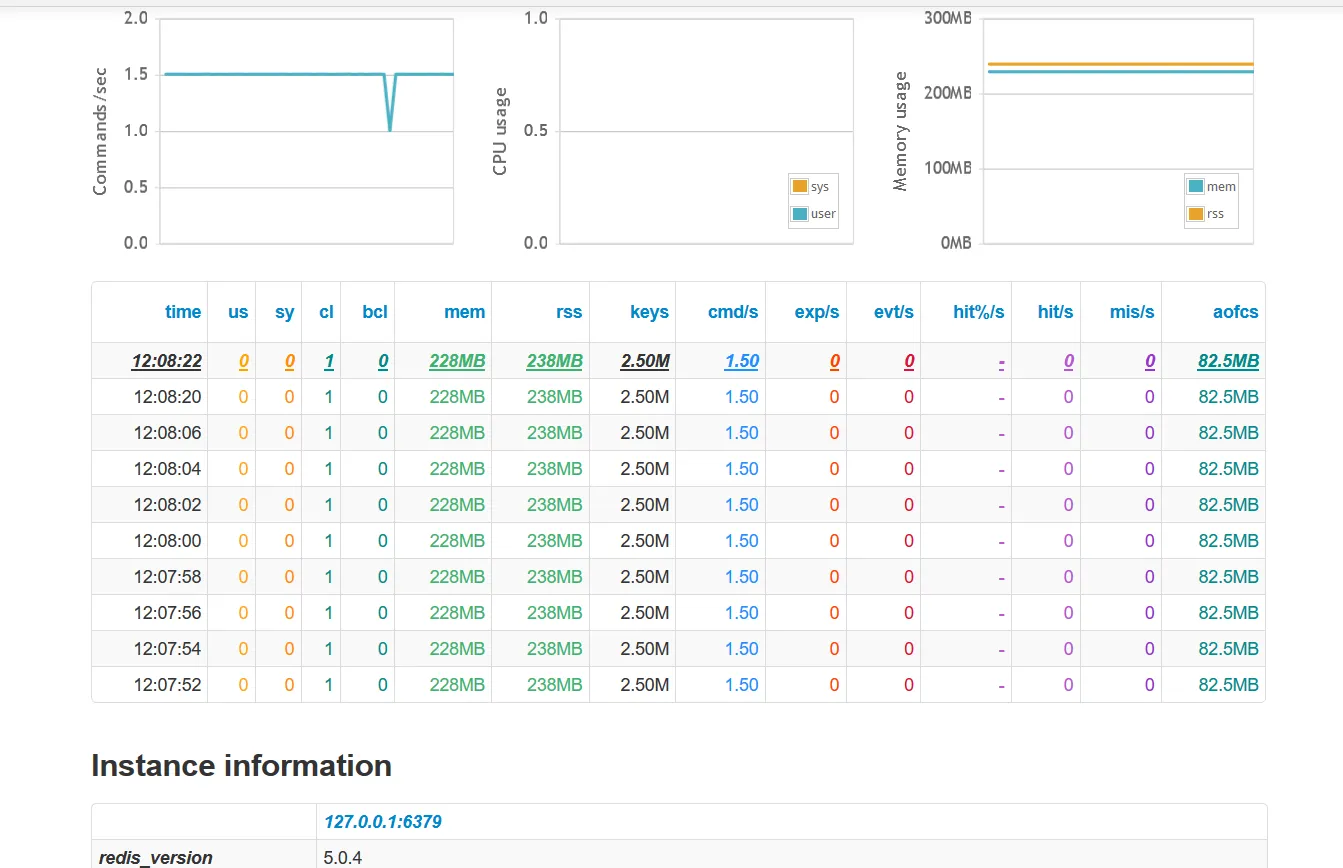Viewport: 1343px width, 868px height.
Task: Click the sy column header
Action: [285, 312]
